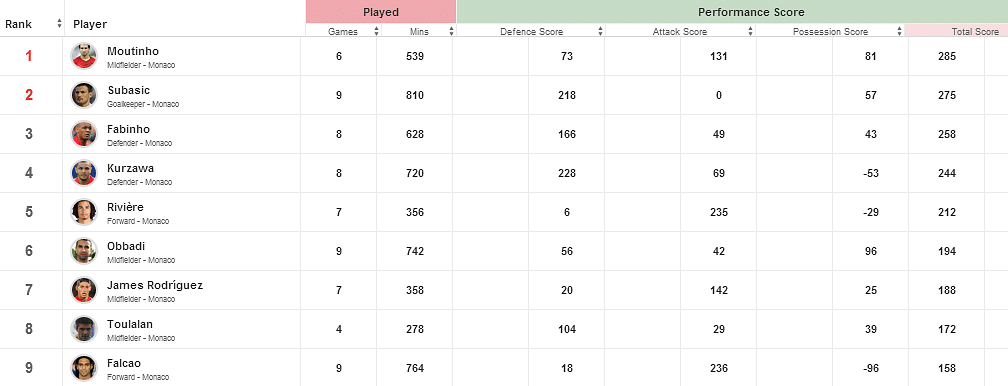Click rank number 1 in red
Viewport: 1008px width, 386px height.
(x=28, y=56)
